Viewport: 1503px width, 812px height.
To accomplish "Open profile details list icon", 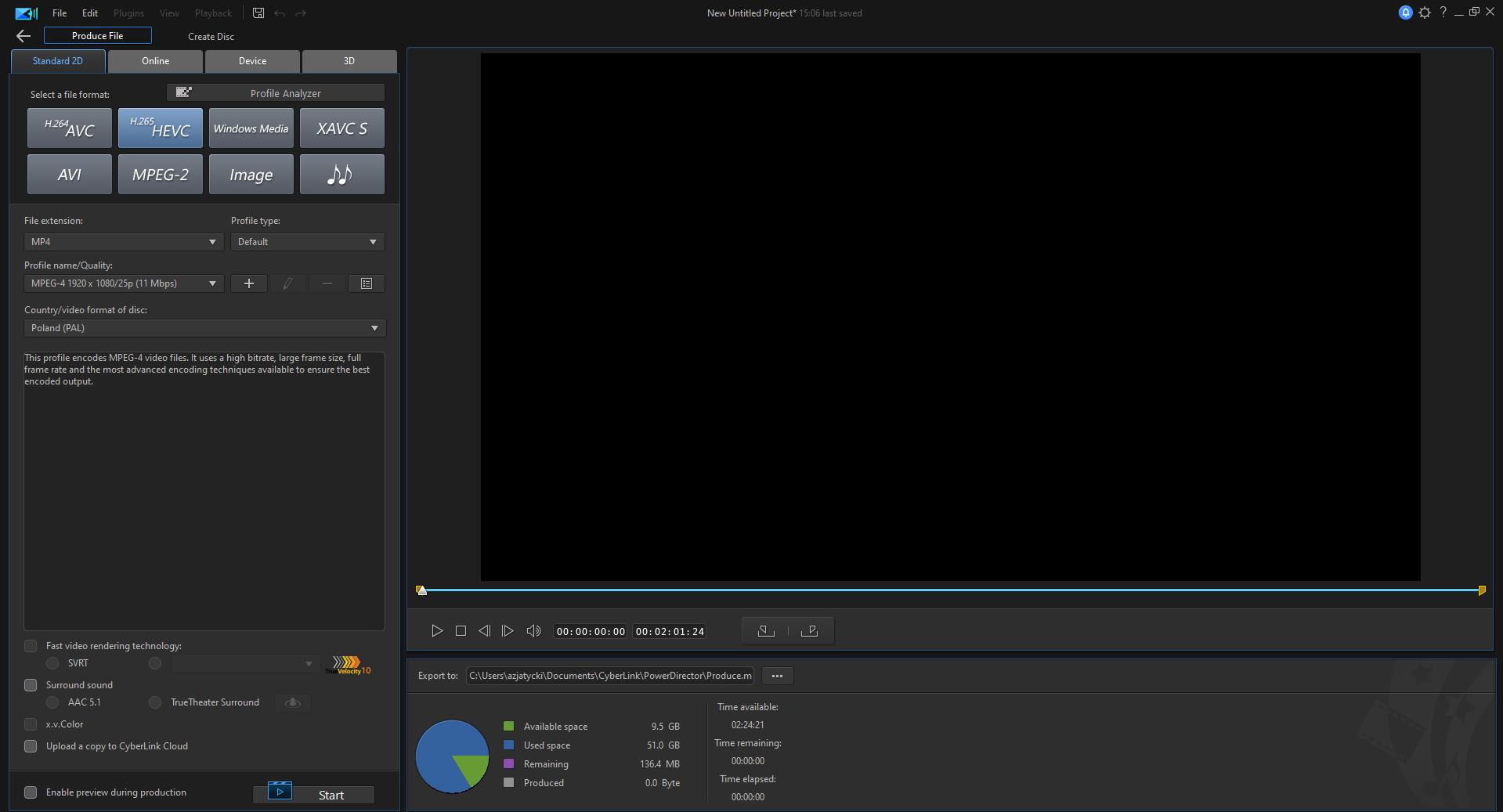I will 367,283.
